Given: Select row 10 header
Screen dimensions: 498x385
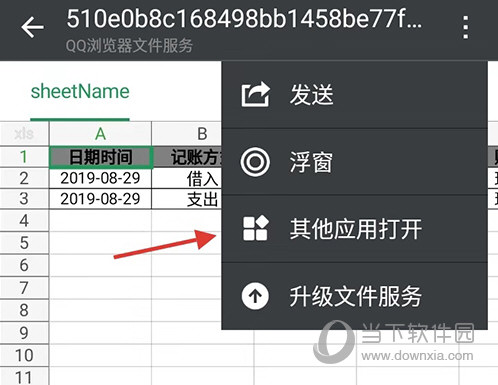Looking at the screenshot, I should pos(24,355).
